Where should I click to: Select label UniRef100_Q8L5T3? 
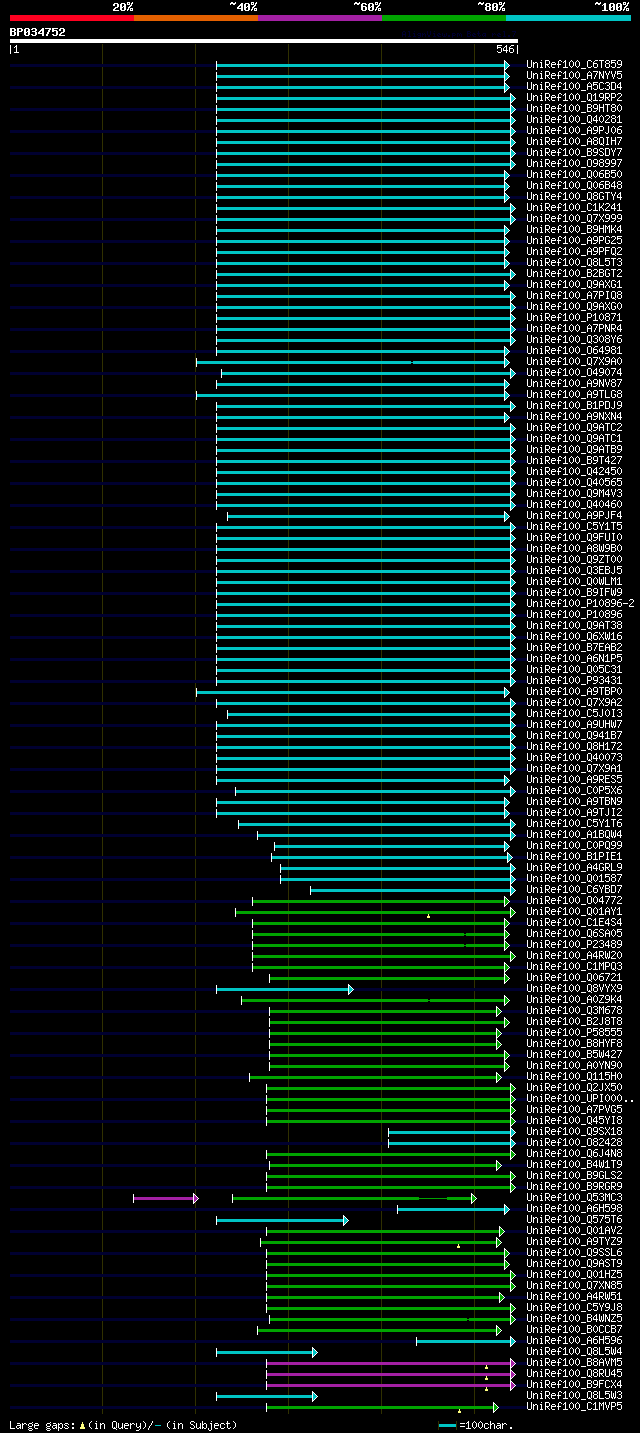point(574,263)
